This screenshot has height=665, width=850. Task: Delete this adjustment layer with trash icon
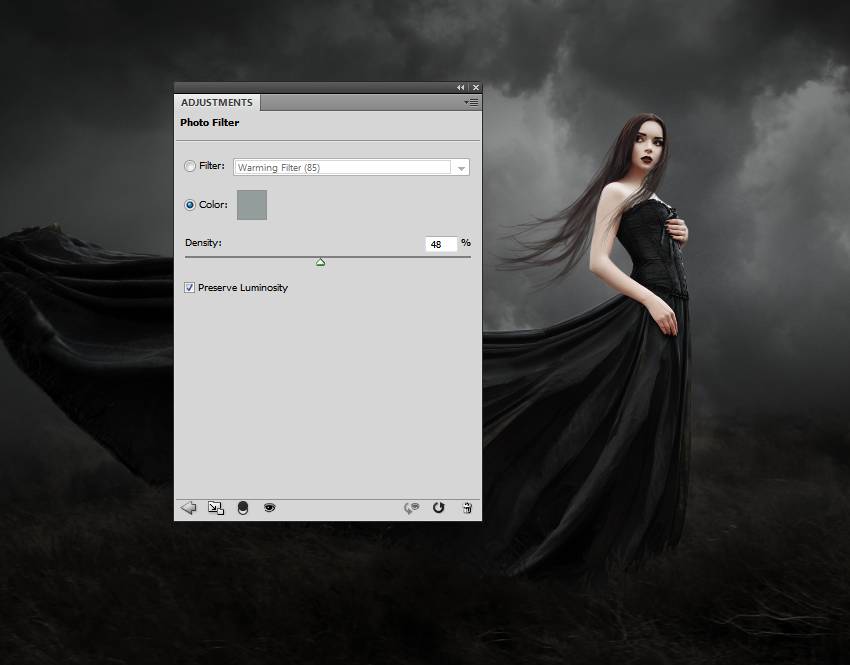[466, 508]
